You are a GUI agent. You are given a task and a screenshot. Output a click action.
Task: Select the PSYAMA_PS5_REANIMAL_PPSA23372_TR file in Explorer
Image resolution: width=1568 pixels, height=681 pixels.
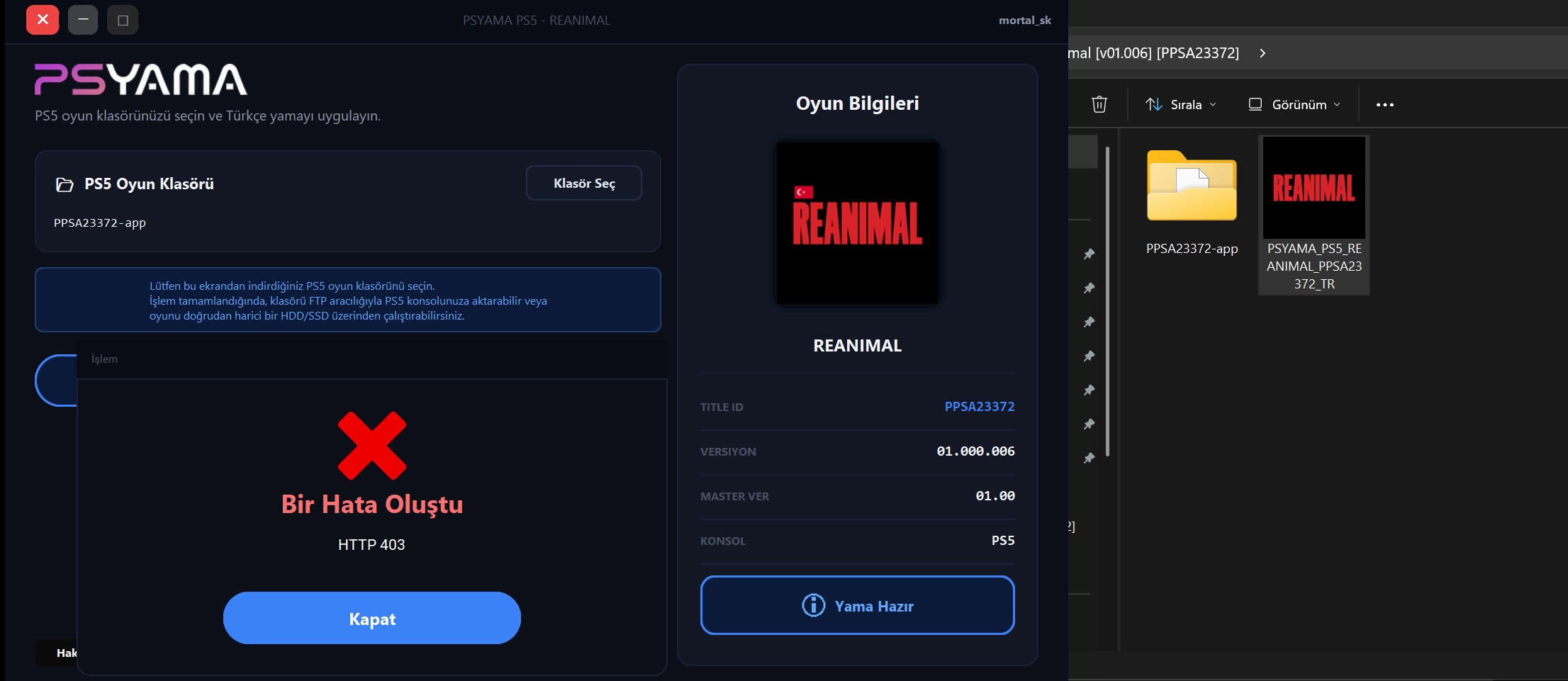(x=1314, y=215)
